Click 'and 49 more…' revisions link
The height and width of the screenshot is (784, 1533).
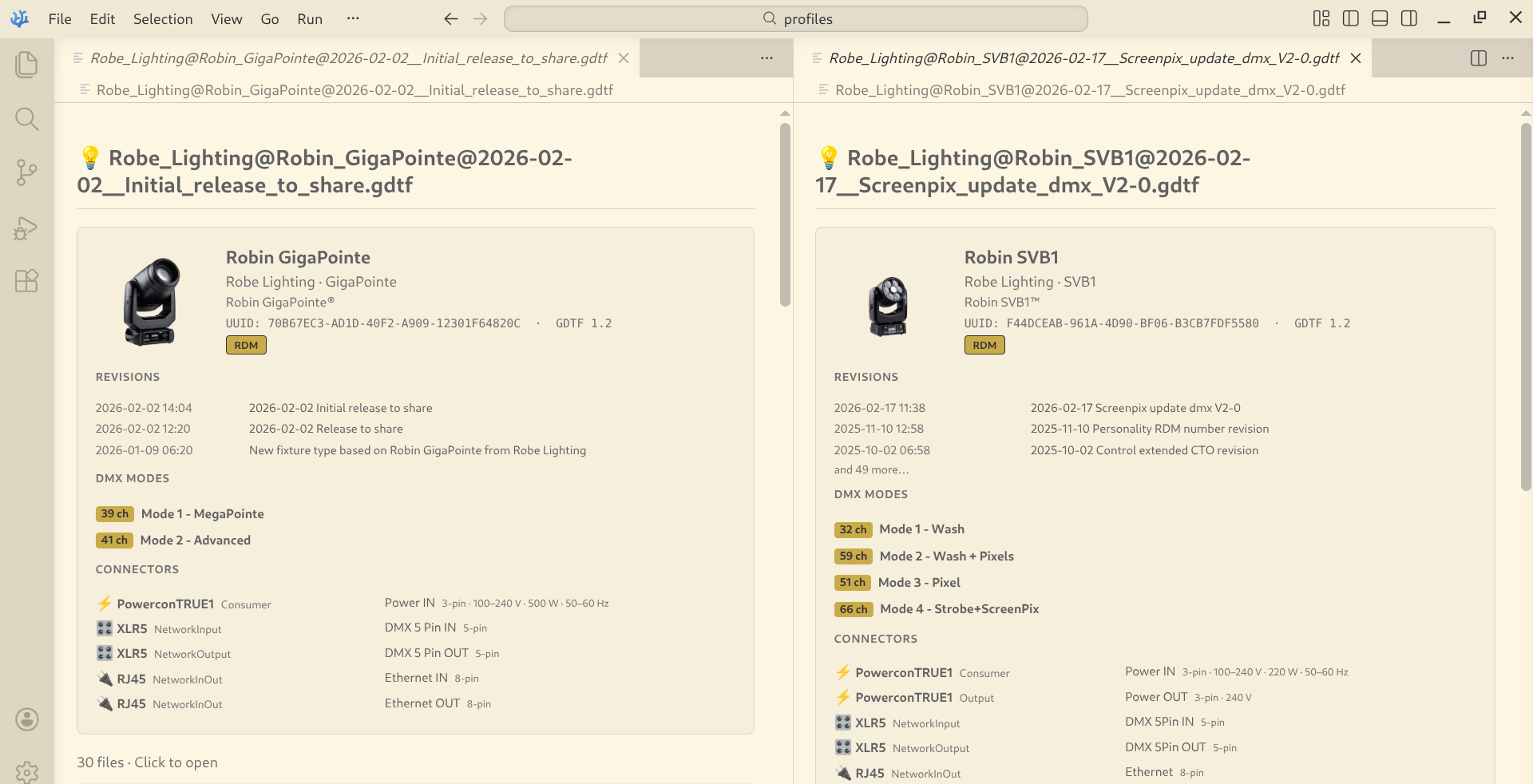pyautogui.click(x=871, y=469)
